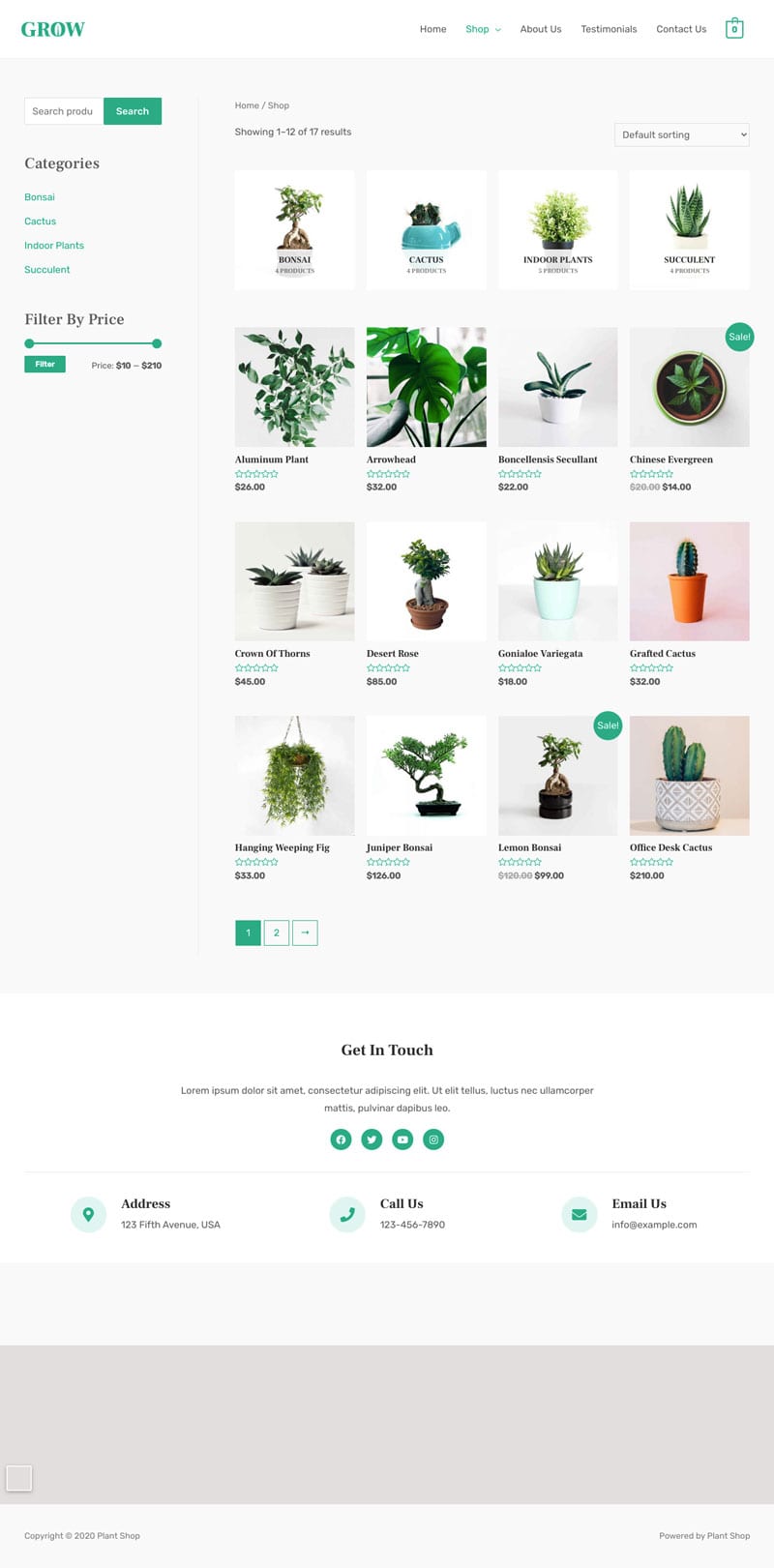Open the About Us menu item
The height and width of the screenshot is (1568, 774).
[541, 29]
